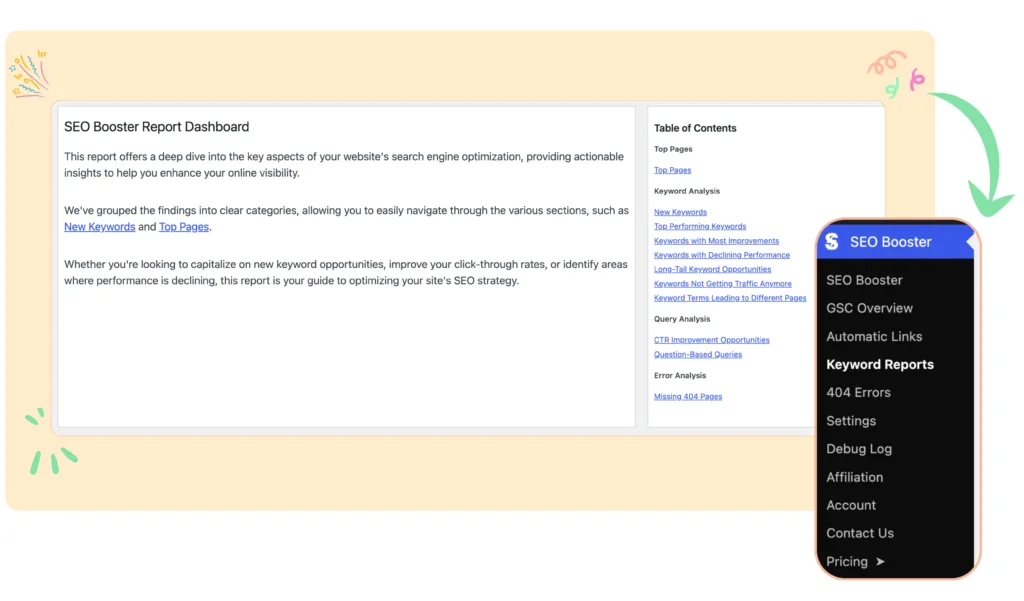Click the arrow icon beside Pricing

click(880, 562)
